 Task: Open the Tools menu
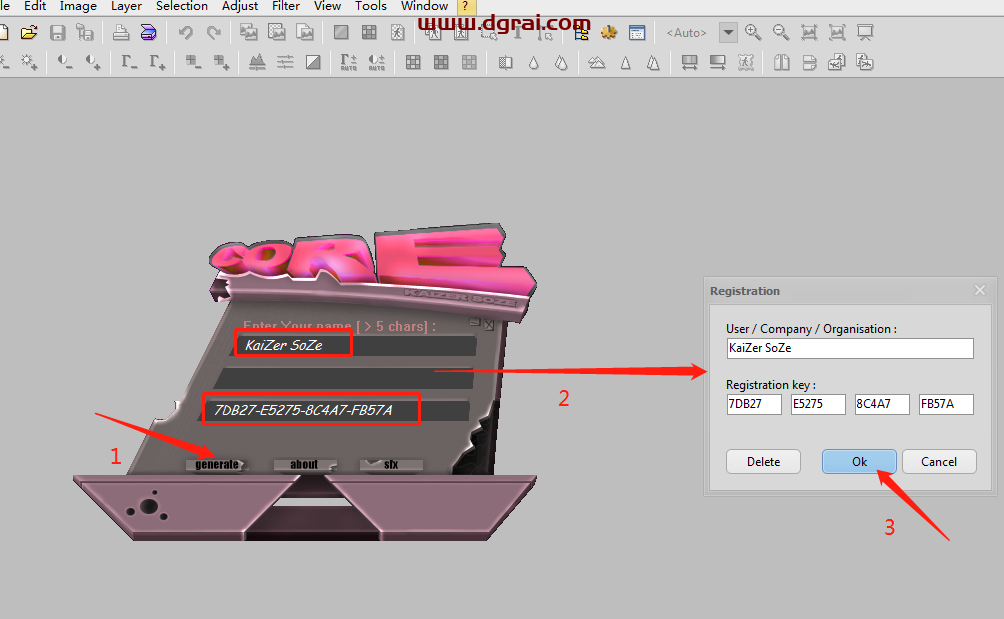pos(371,6)
